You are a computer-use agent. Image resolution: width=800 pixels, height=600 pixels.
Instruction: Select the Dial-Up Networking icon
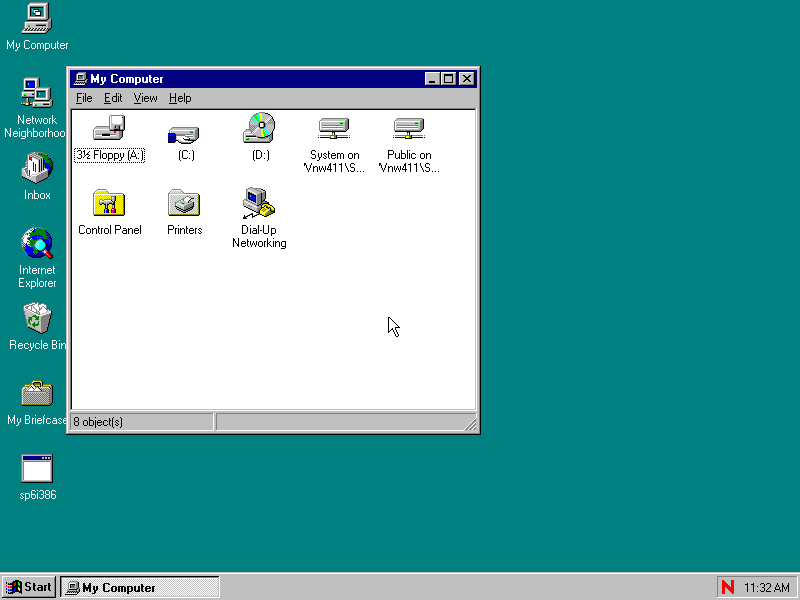pos(259,204)
